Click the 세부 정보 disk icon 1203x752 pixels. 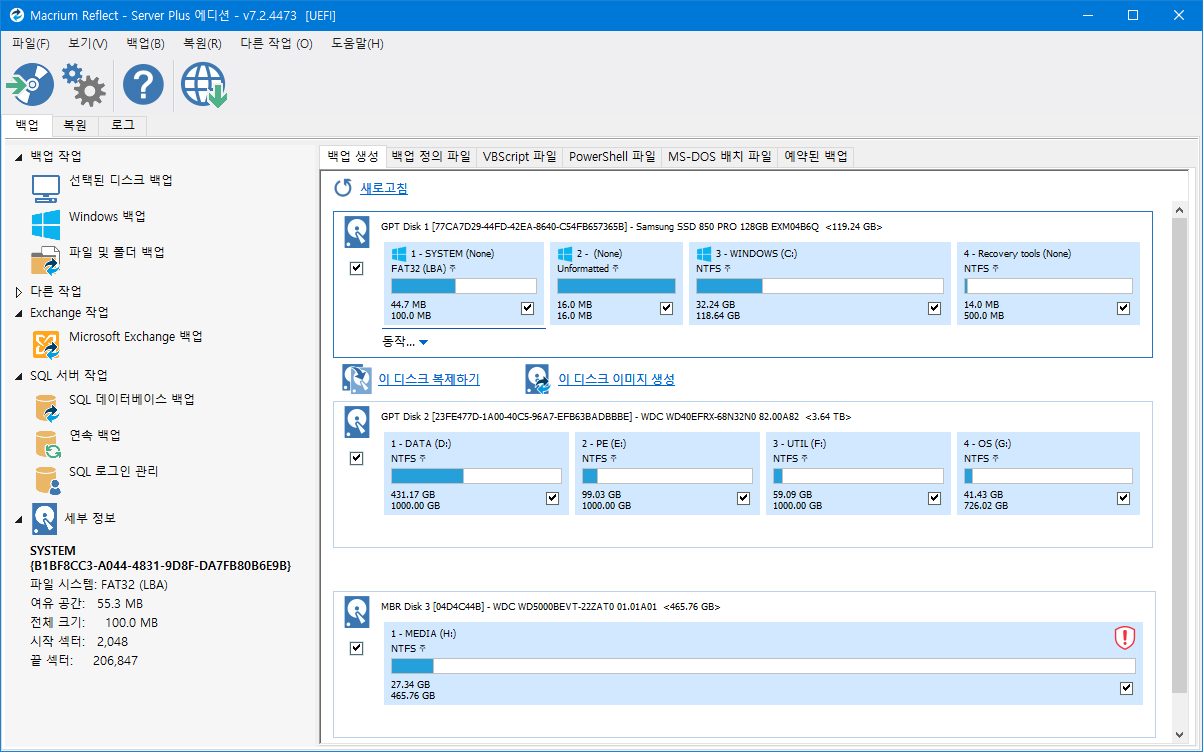click(x=44, y=518)
